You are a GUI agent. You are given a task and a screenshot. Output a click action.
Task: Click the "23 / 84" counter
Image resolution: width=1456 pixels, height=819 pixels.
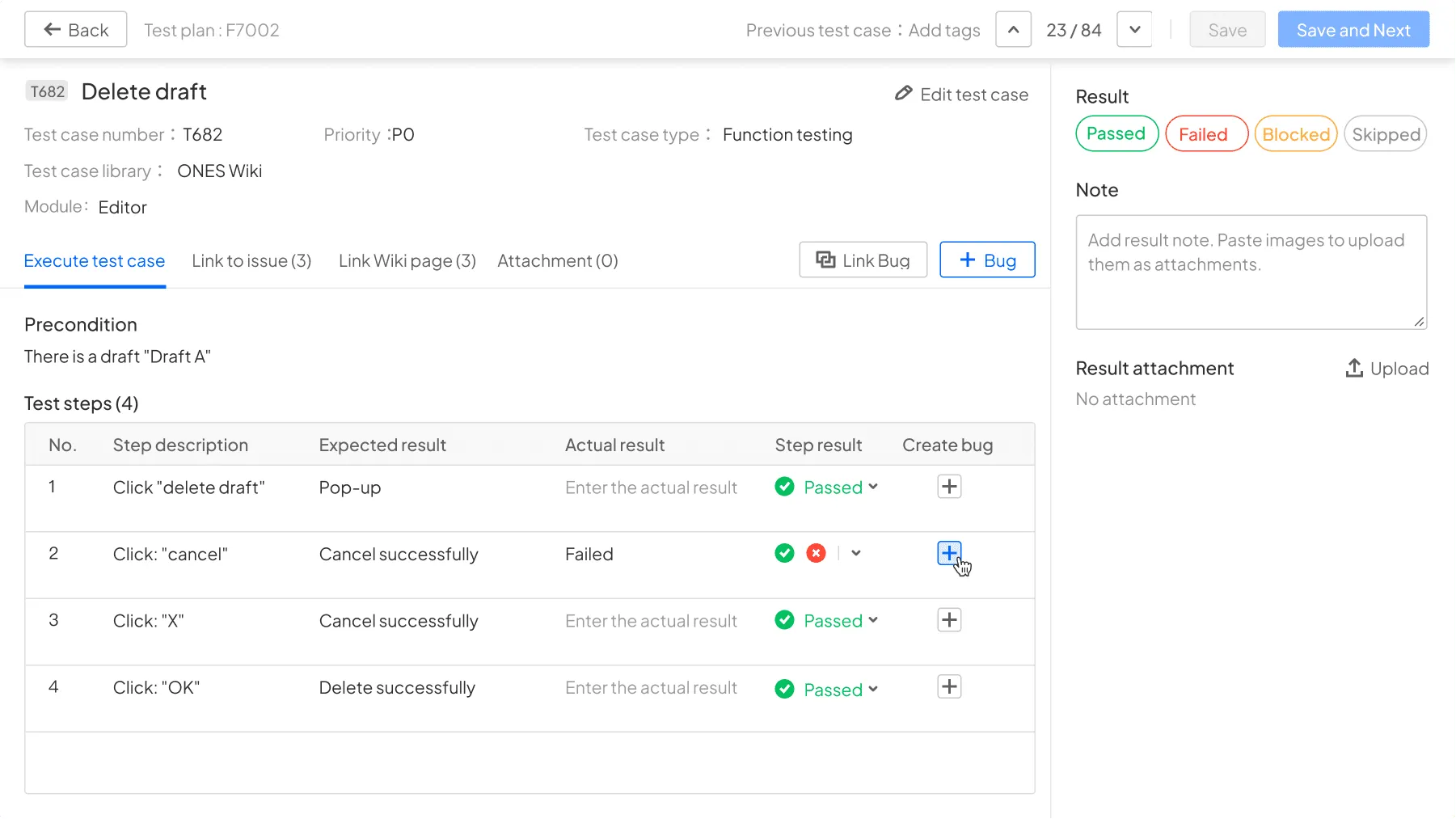pos(1074,30)
